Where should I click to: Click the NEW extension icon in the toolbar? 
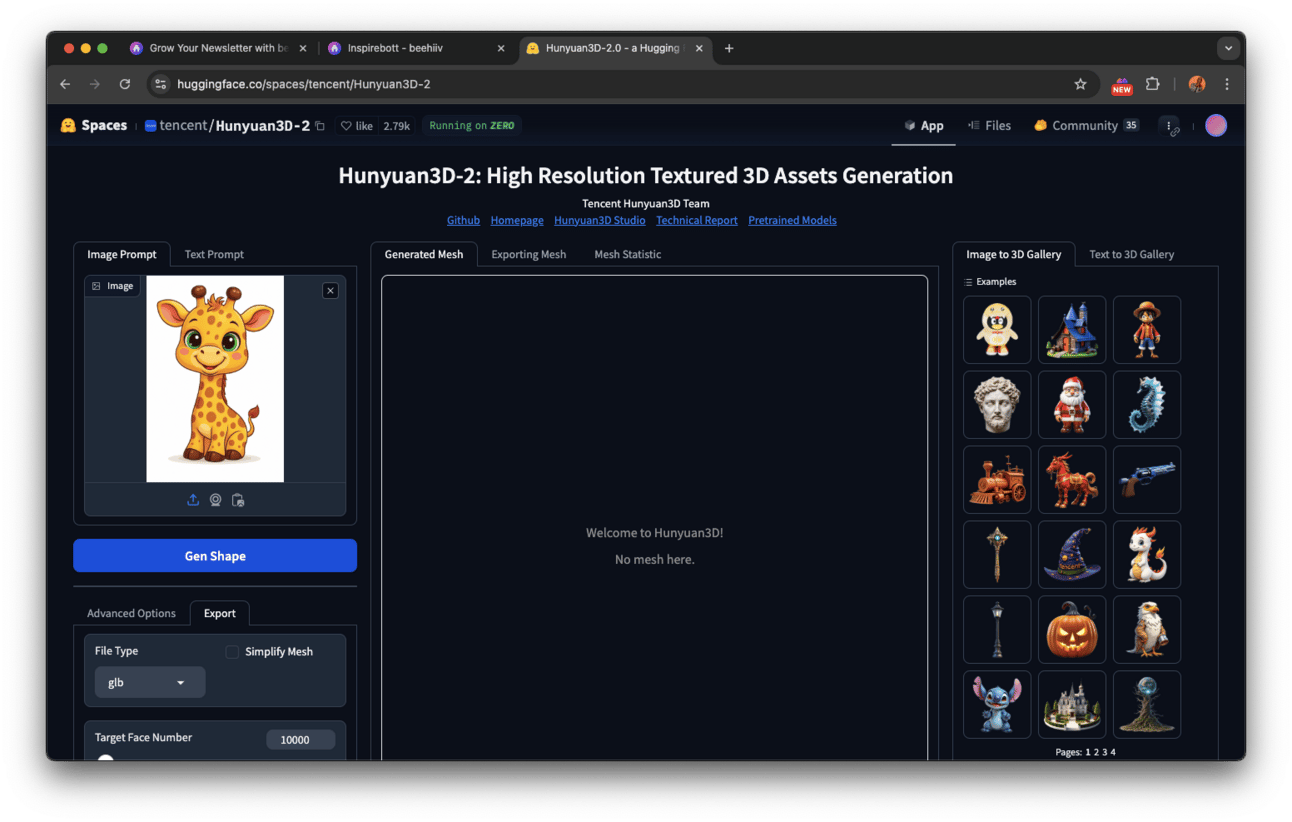1122,85
